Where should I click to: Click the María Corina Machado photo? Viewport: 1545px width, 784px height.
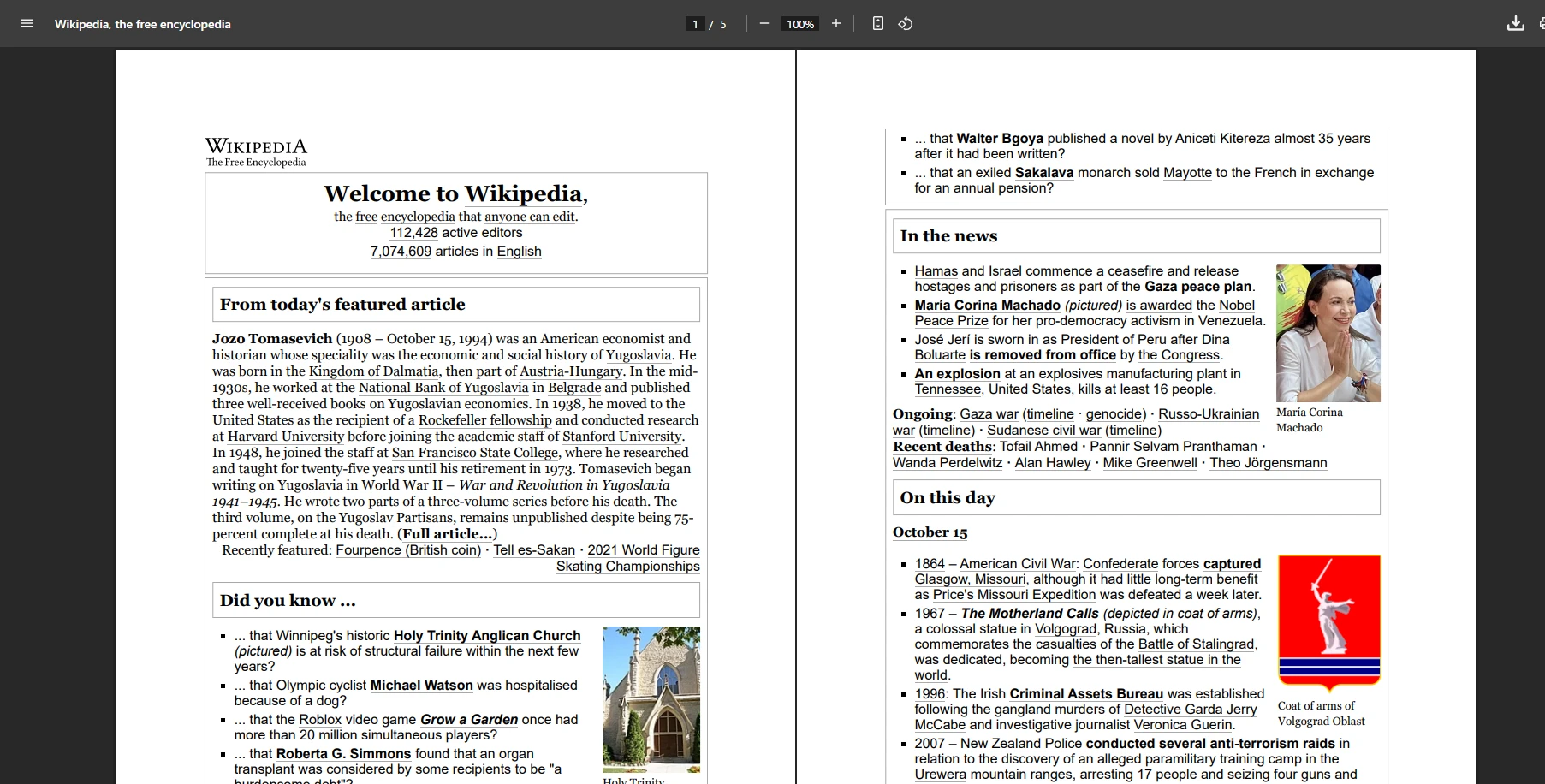1328,333
